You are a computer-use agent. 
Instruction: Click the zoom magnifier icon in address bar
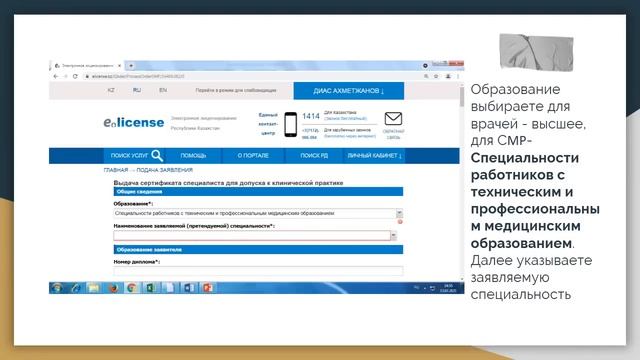[426, 76]
